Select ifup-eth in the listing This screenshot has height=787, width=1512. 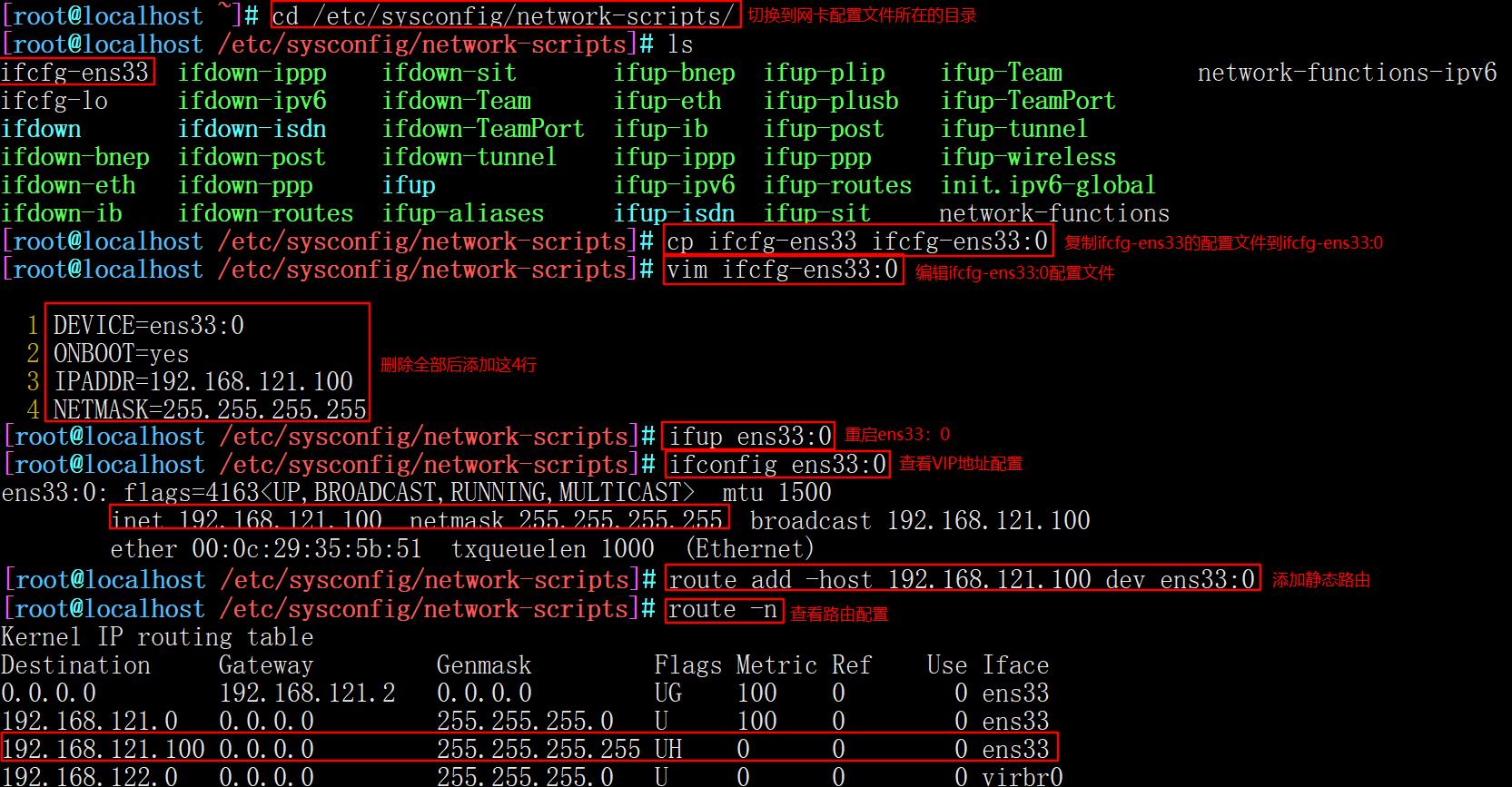coord(667,101)
